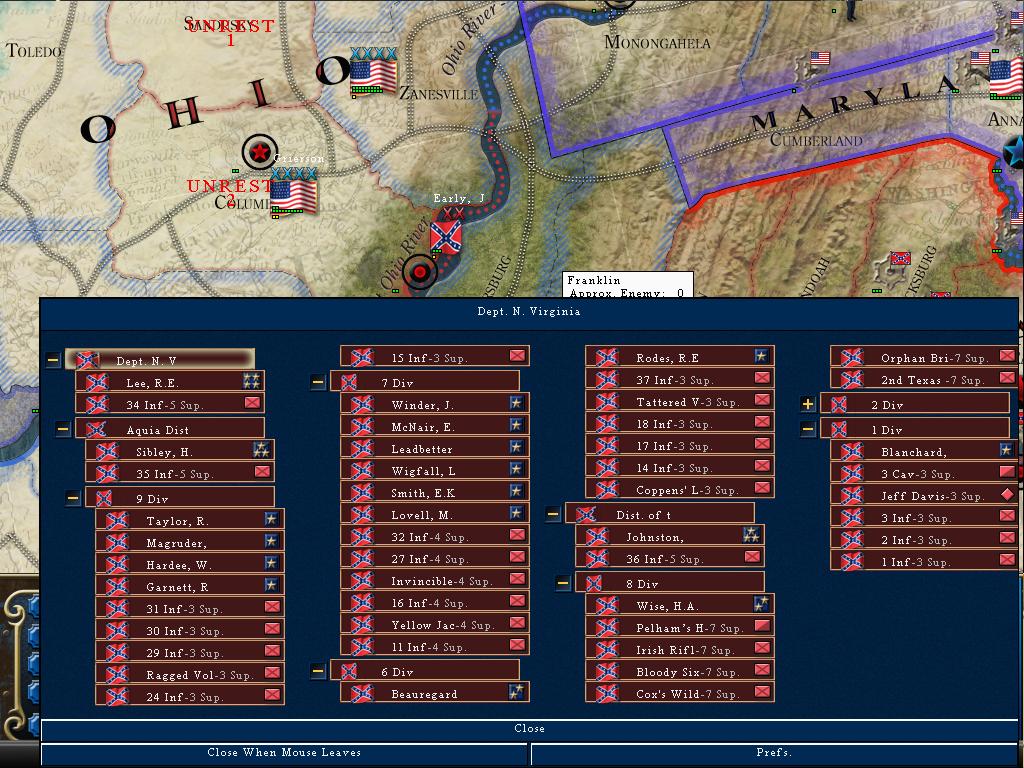1024x768 pixels.
Task: Collapse the 6 Div group
Action: 318,671
